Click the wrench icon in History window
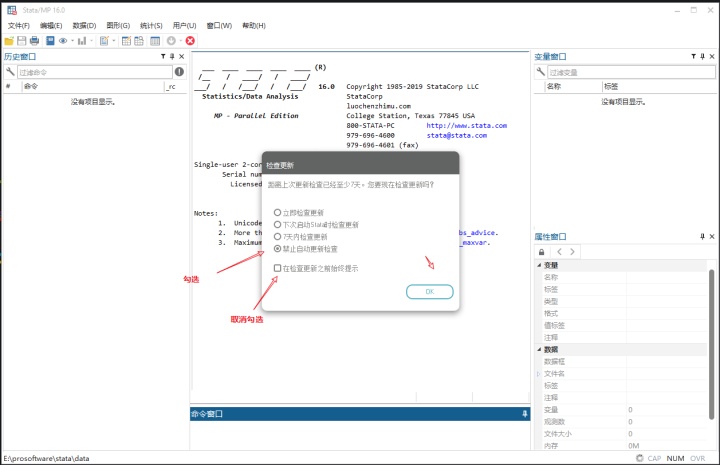Screen dimensions: 720x465 (10, 72)
